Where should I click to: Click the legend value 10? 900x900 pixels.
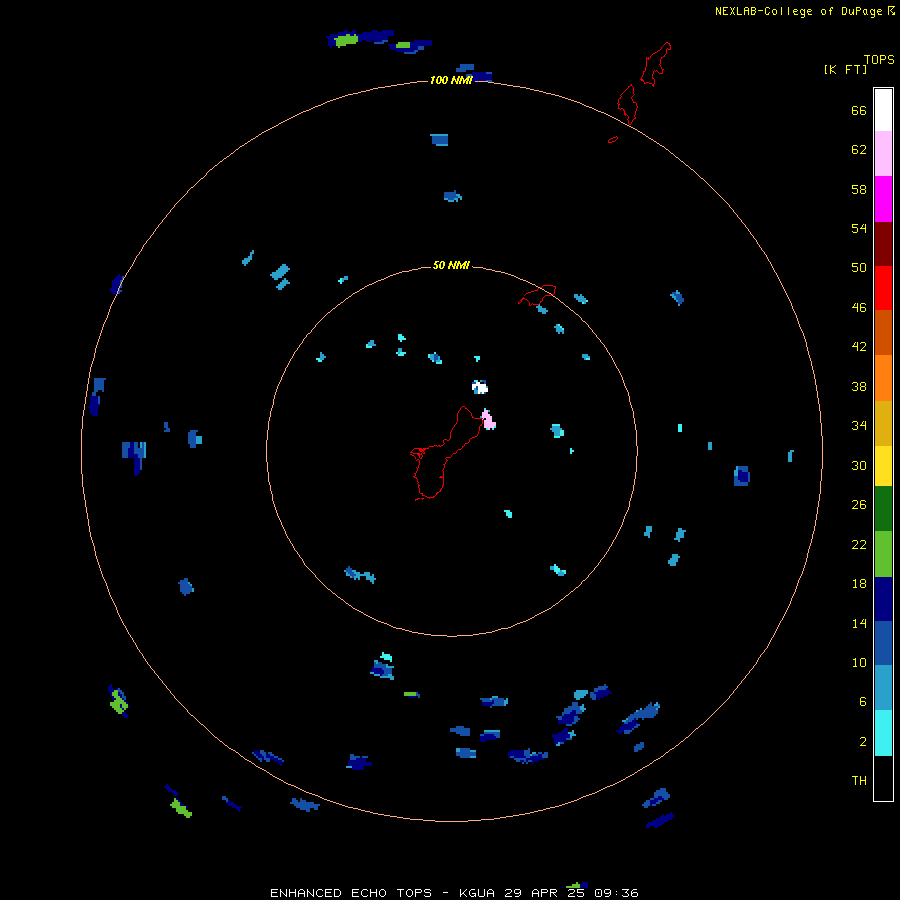[x=859, y=662]
